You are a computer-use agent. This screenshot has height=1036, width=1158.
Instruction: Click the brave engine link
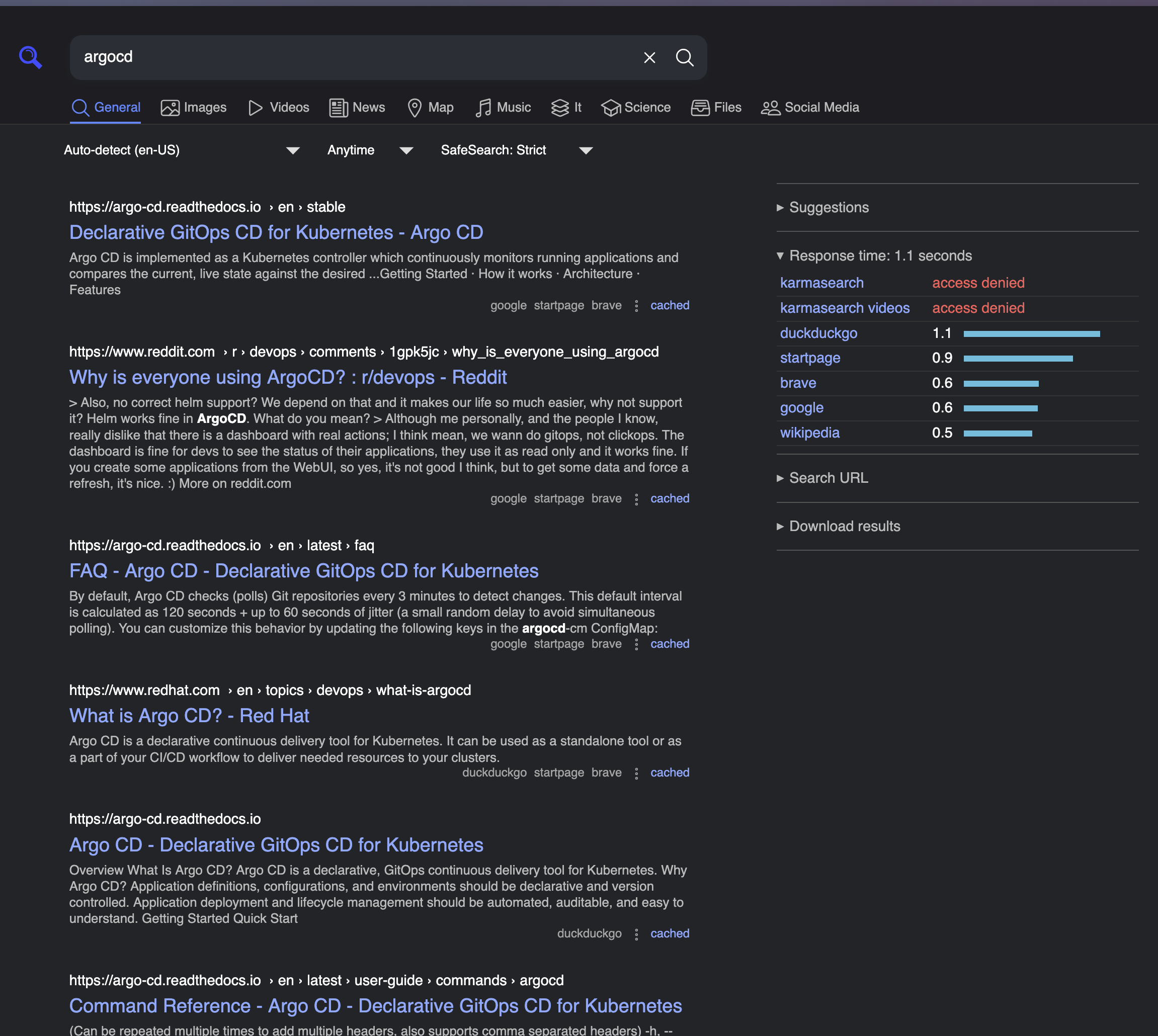(798, 383)
